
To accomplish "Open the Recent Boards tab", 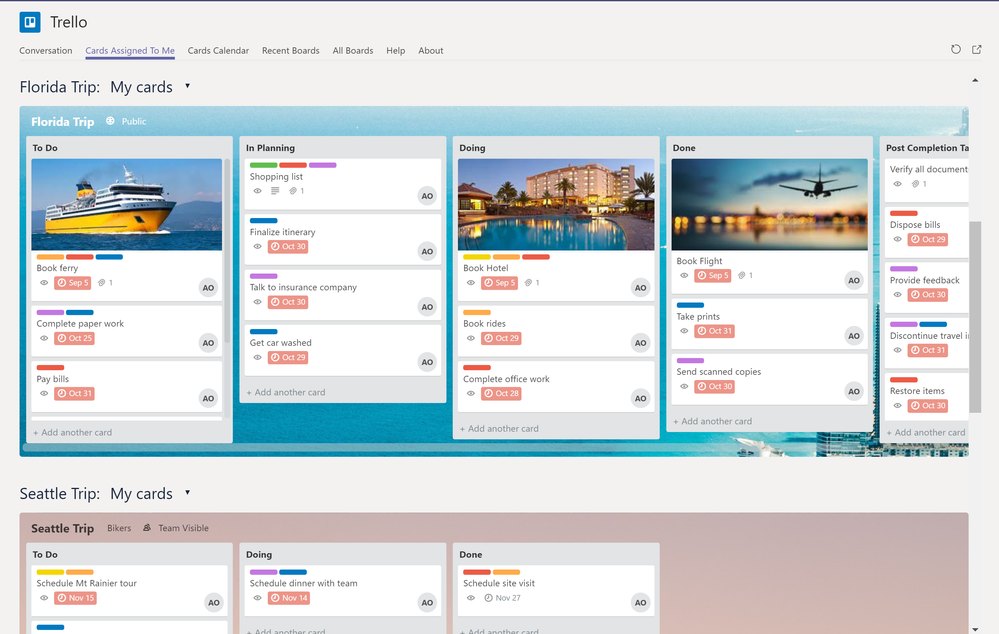I will (291, 50).
